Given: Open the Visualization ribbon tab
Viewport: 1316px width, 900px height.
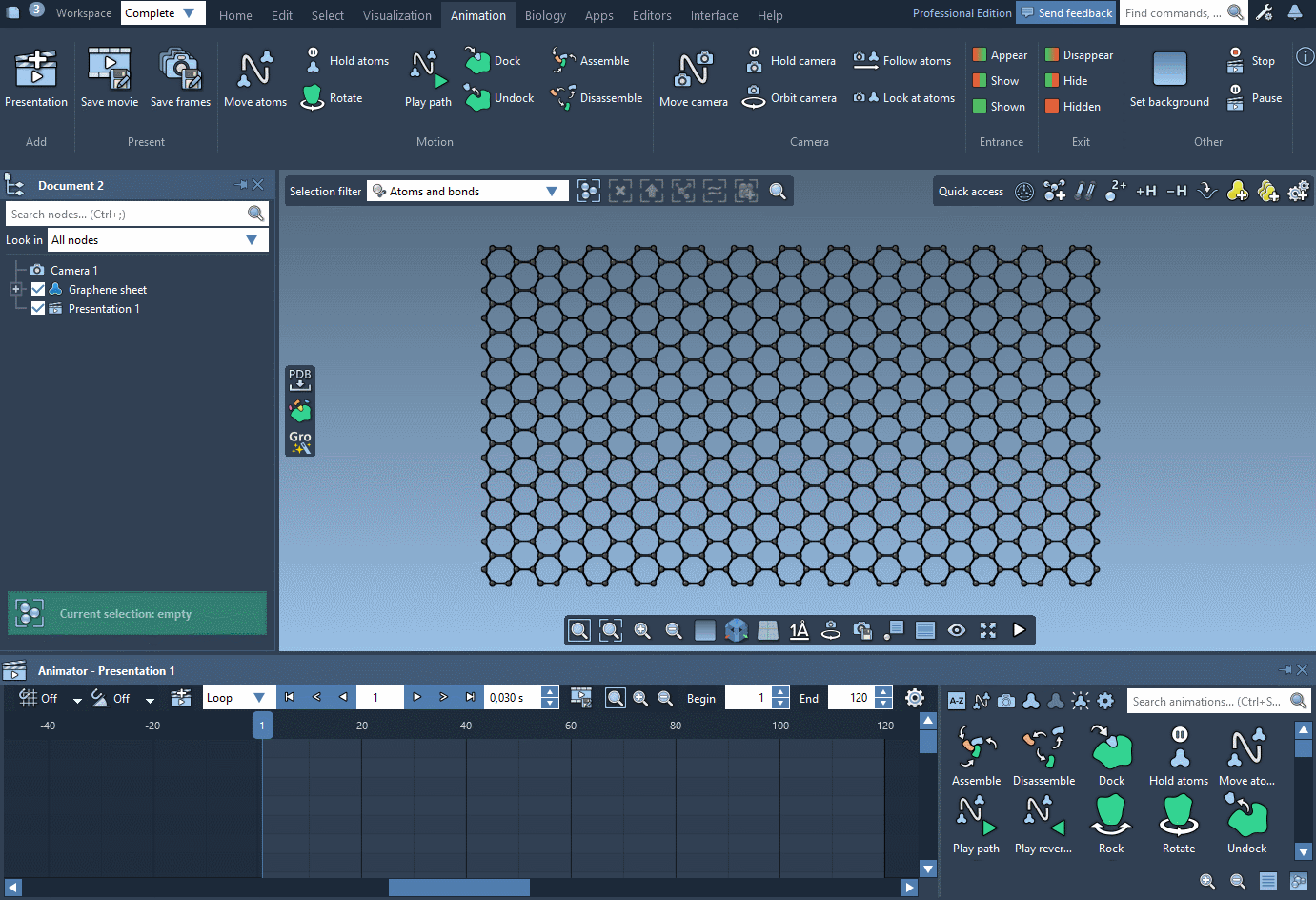Looking at the screenshot, I should point(397,15).
